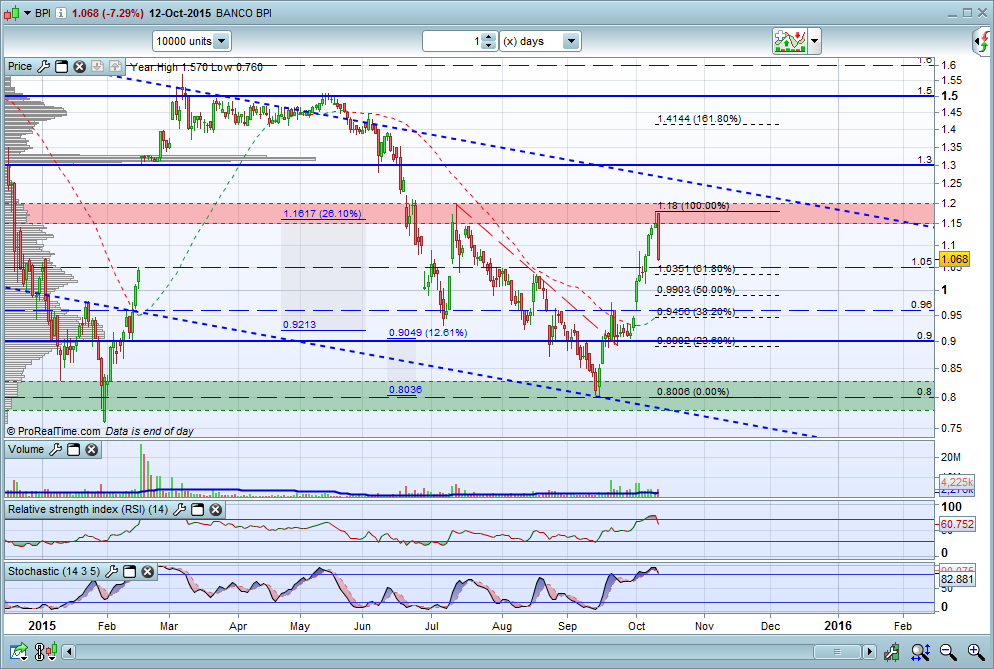Click the zoom-to-fit magnifier arrows icon
The image size is (994, 669).
pos(920,651)
